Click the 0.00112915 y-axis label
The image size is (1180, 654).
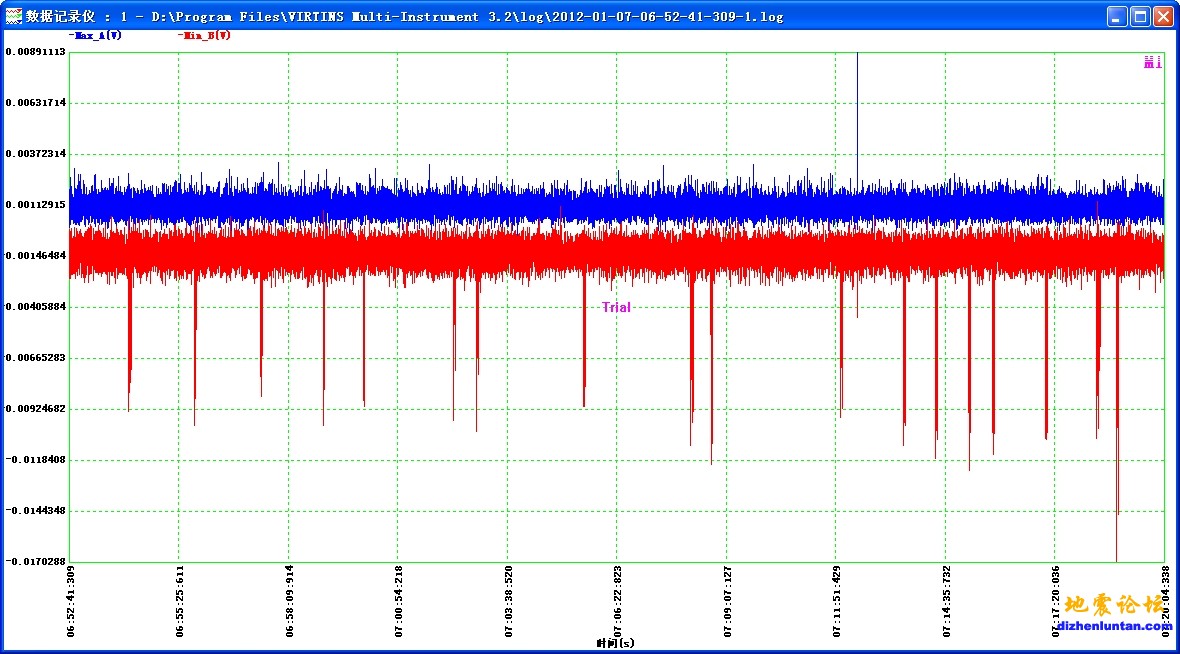coord(35,205)
